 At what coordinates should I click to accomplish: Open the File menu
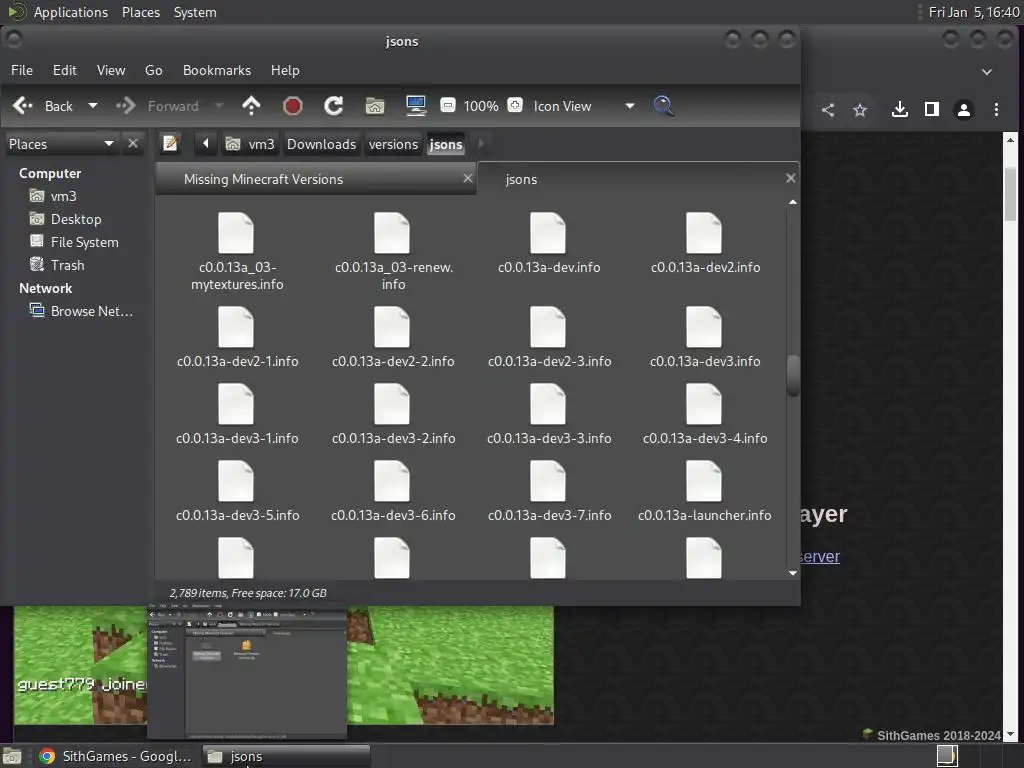pos(22,70)
